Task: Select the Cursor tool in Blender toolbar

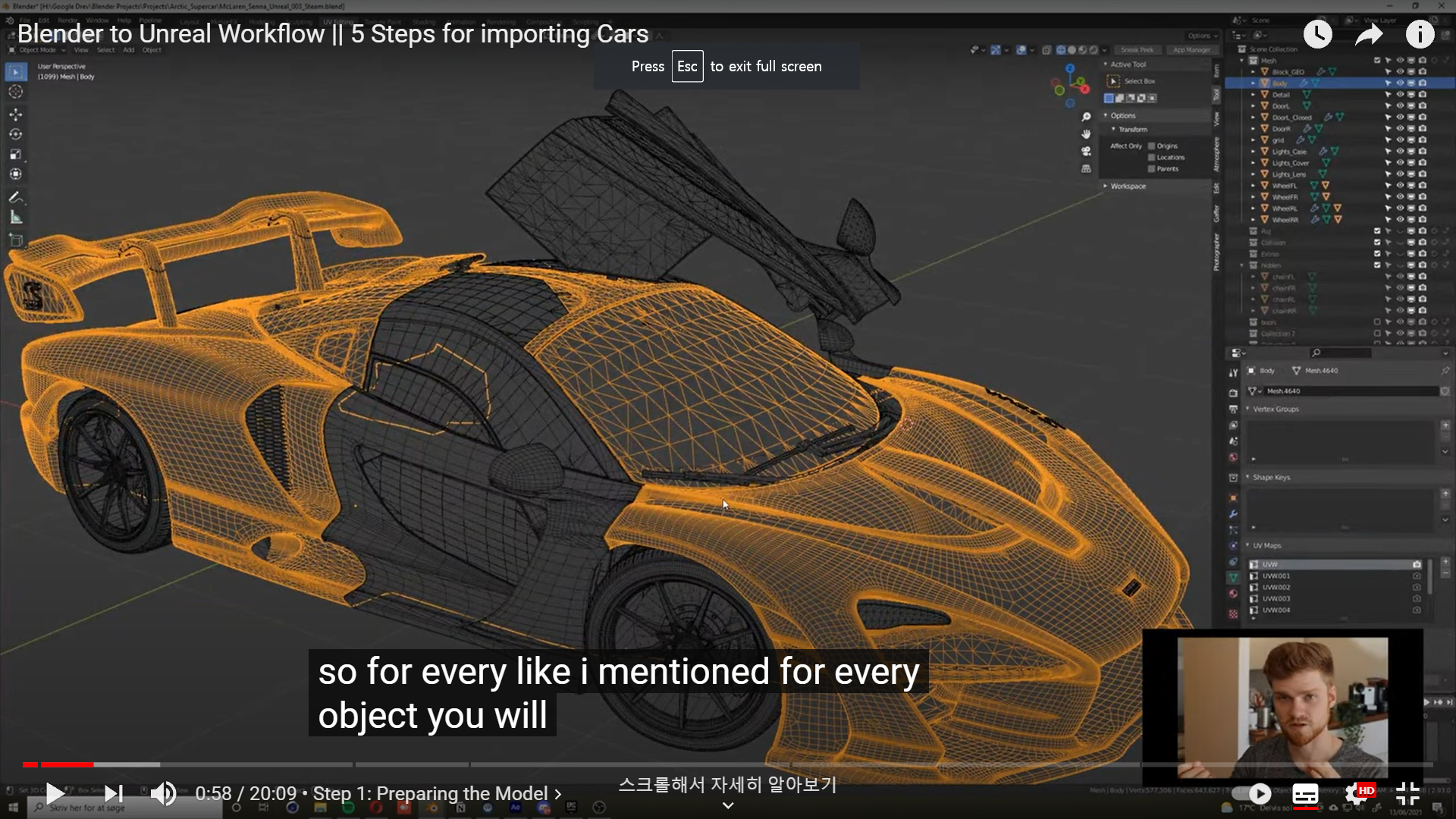Action: tap(15, 92)
